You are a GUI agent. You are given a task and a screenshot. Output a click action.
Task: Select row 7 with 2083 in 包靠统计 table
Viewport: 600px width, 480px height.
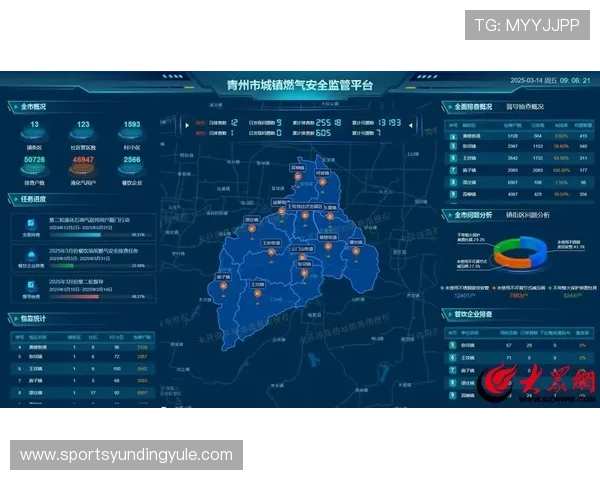point(83,380)
